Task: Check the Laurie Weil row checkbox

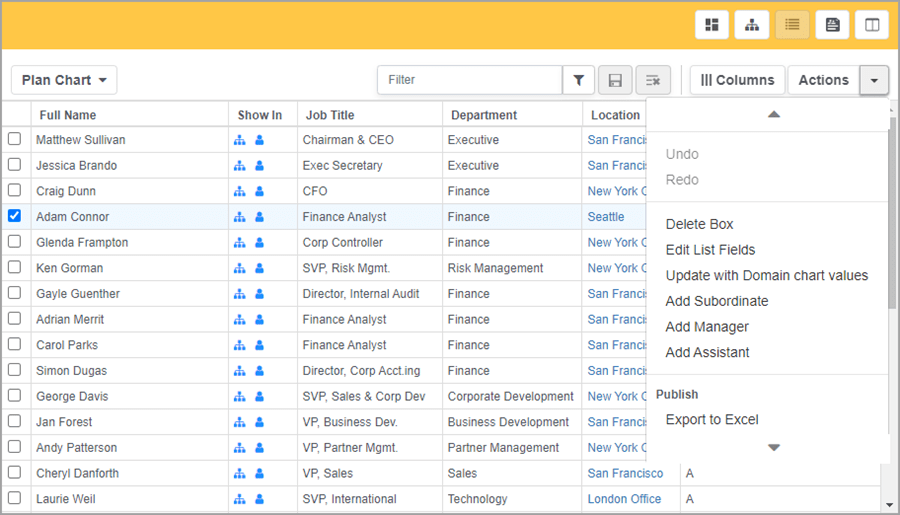Action: point(14,498)
